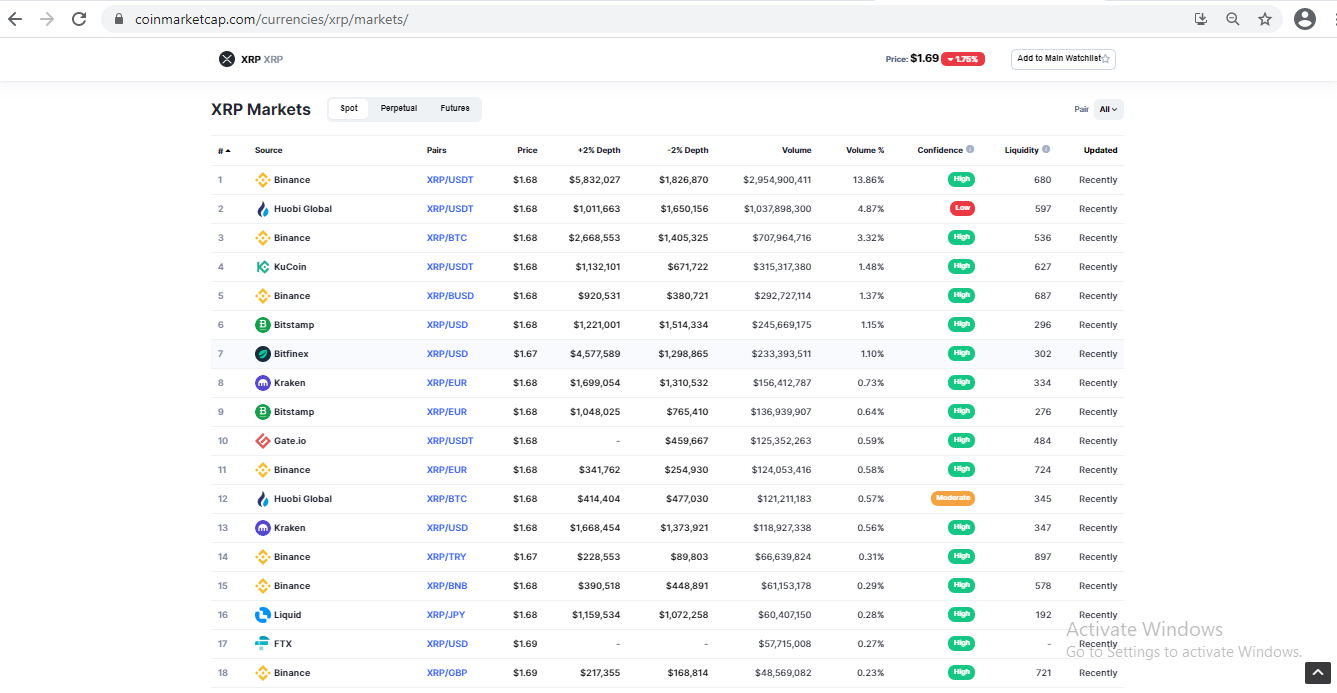The width and height of the screenshot is (1337, 693).
Task: Click Huobi Global logo in row 2
Action: pos(263,209)
